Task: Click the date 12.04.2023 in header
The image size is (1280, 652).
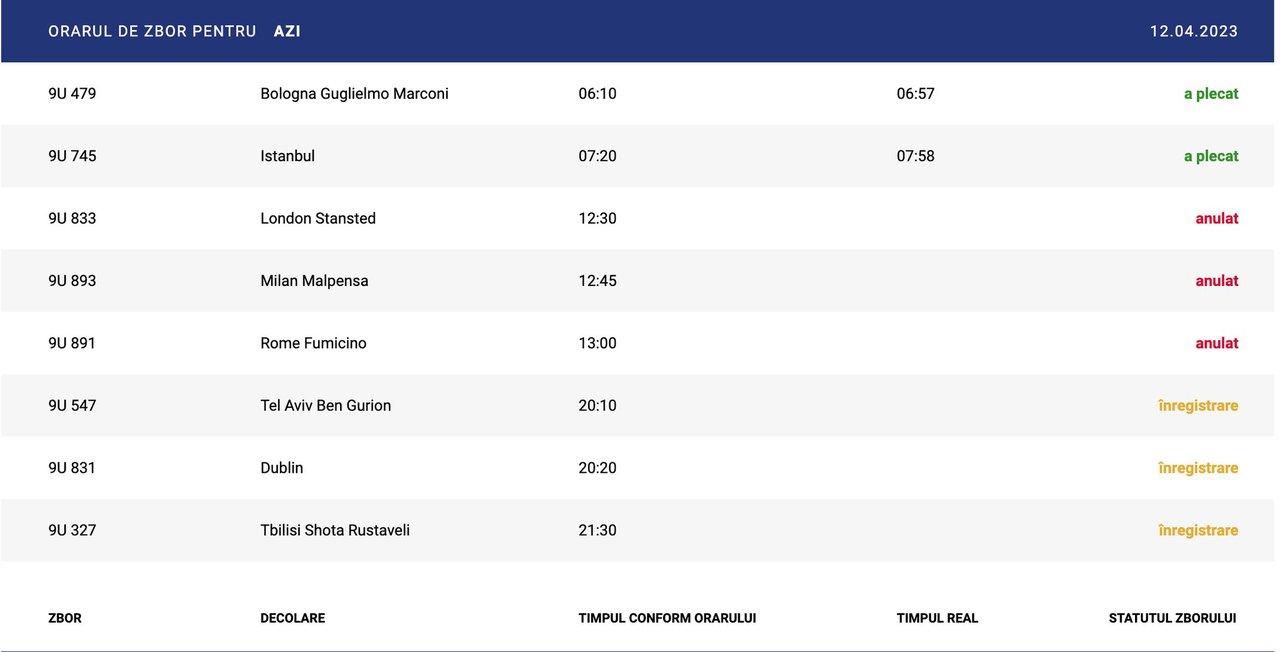Action: point(1194,31)
